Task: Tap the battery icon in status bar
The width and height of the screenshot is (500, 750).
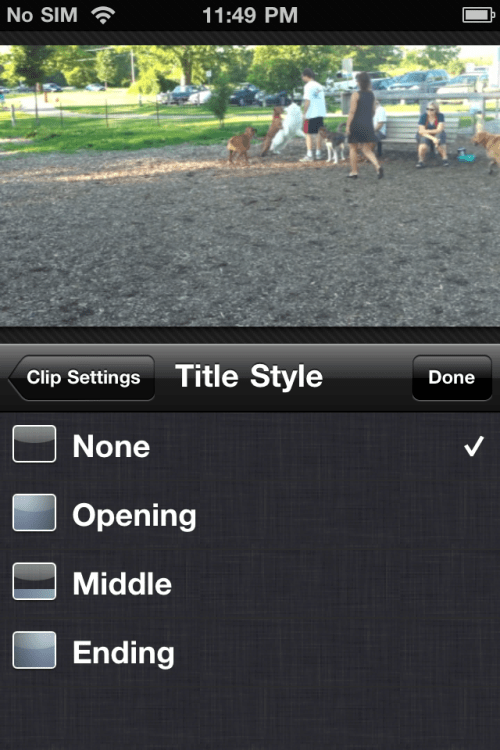Action: [478, 15]
